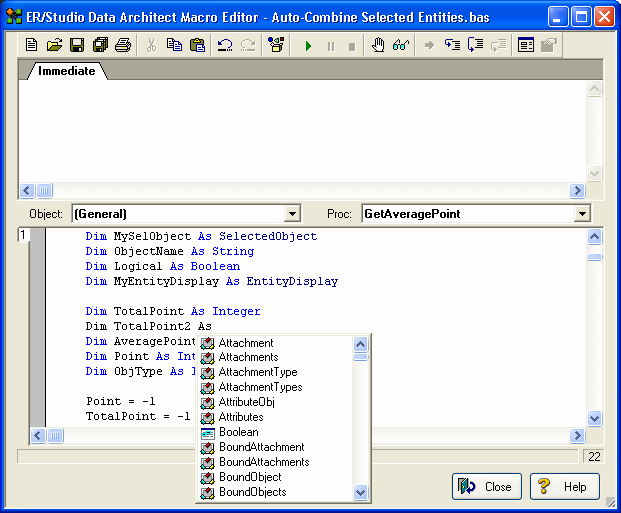Save the macro with the floppy disk icon
Viewport: 621px width, 513px height.
(77, 45)
